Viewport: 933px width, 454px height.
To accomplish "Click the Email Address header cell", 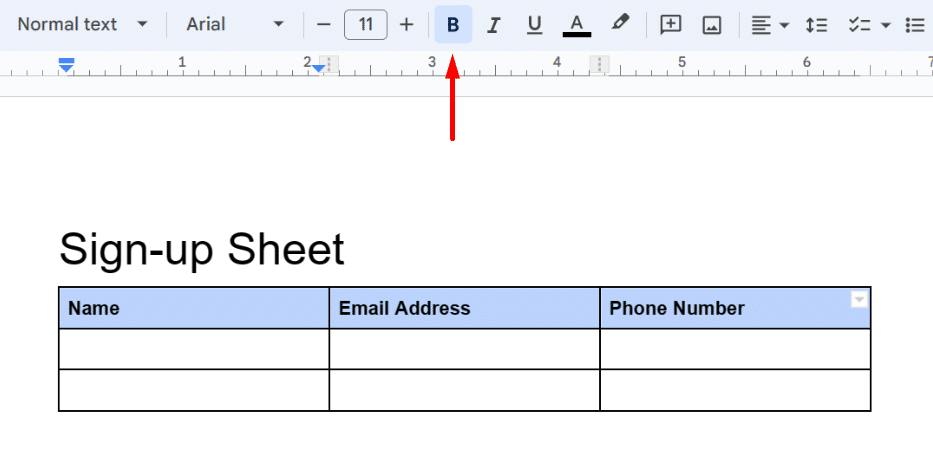I will tap(464, 308).
